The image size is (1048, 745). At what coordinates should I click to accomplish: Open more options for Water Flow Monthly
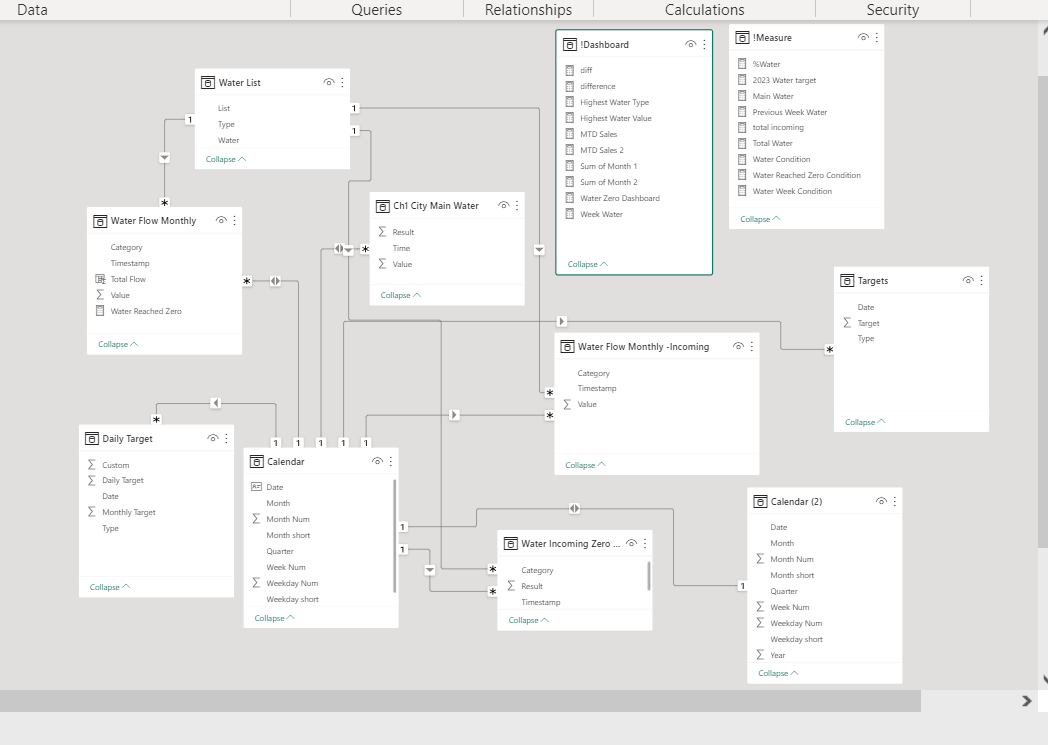coord(235,220)
